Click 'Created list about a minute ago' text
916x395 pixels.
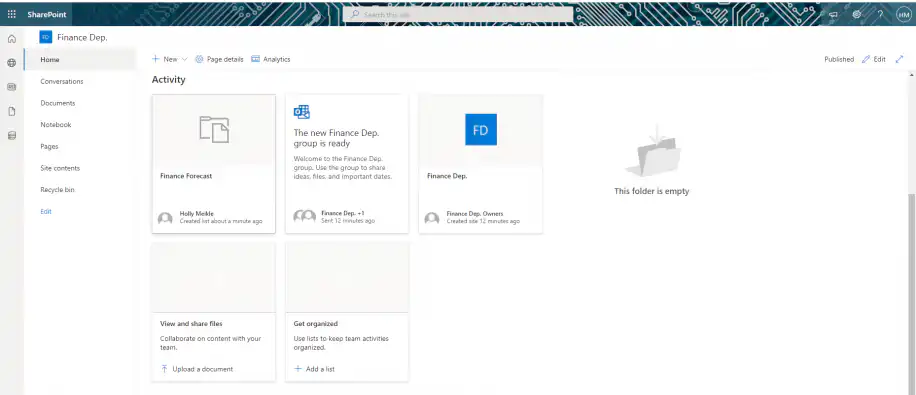click(221, 221)
